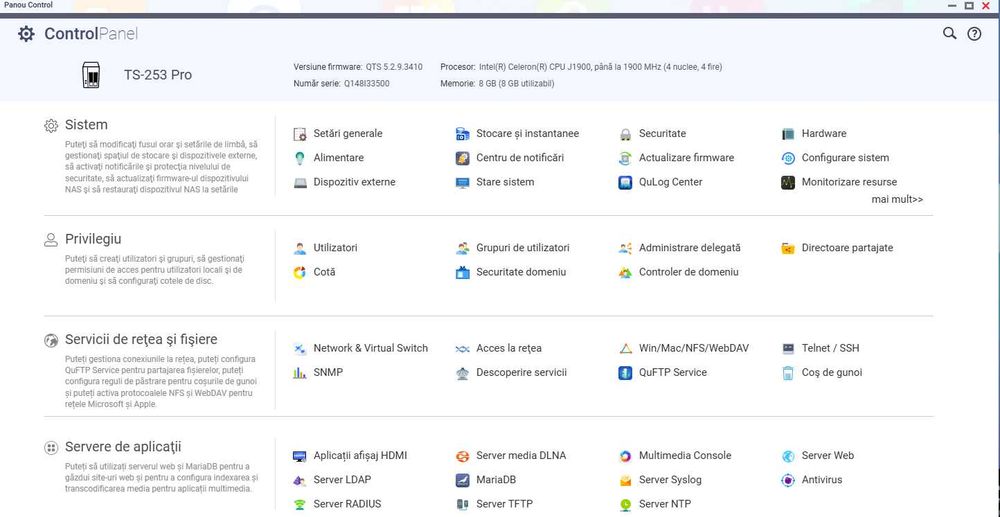Open the Setări generale link
1000x517 pixels.
[348, 134]
